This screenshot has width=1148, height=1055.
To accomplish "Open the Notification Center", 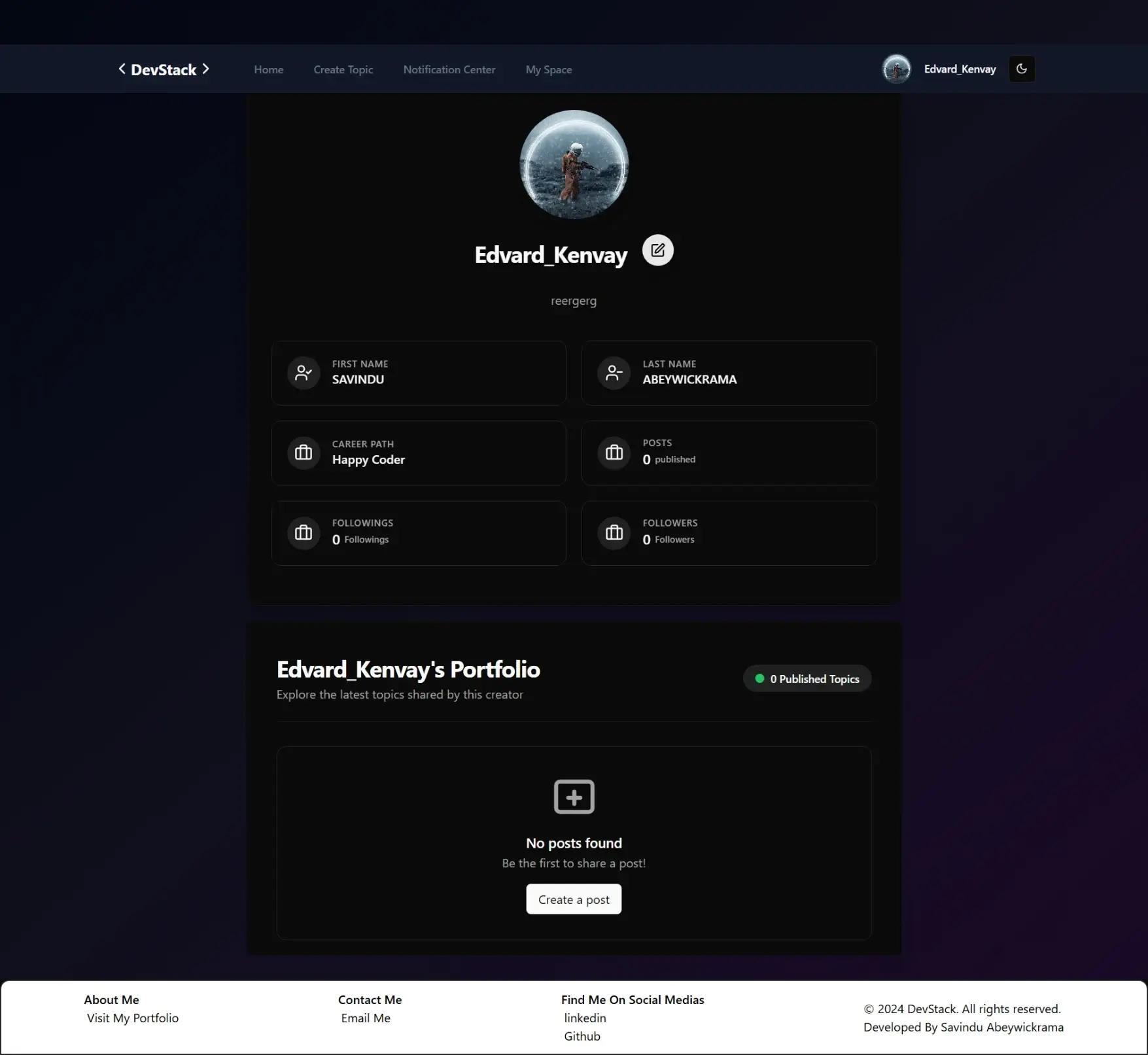I will (449, 69).
